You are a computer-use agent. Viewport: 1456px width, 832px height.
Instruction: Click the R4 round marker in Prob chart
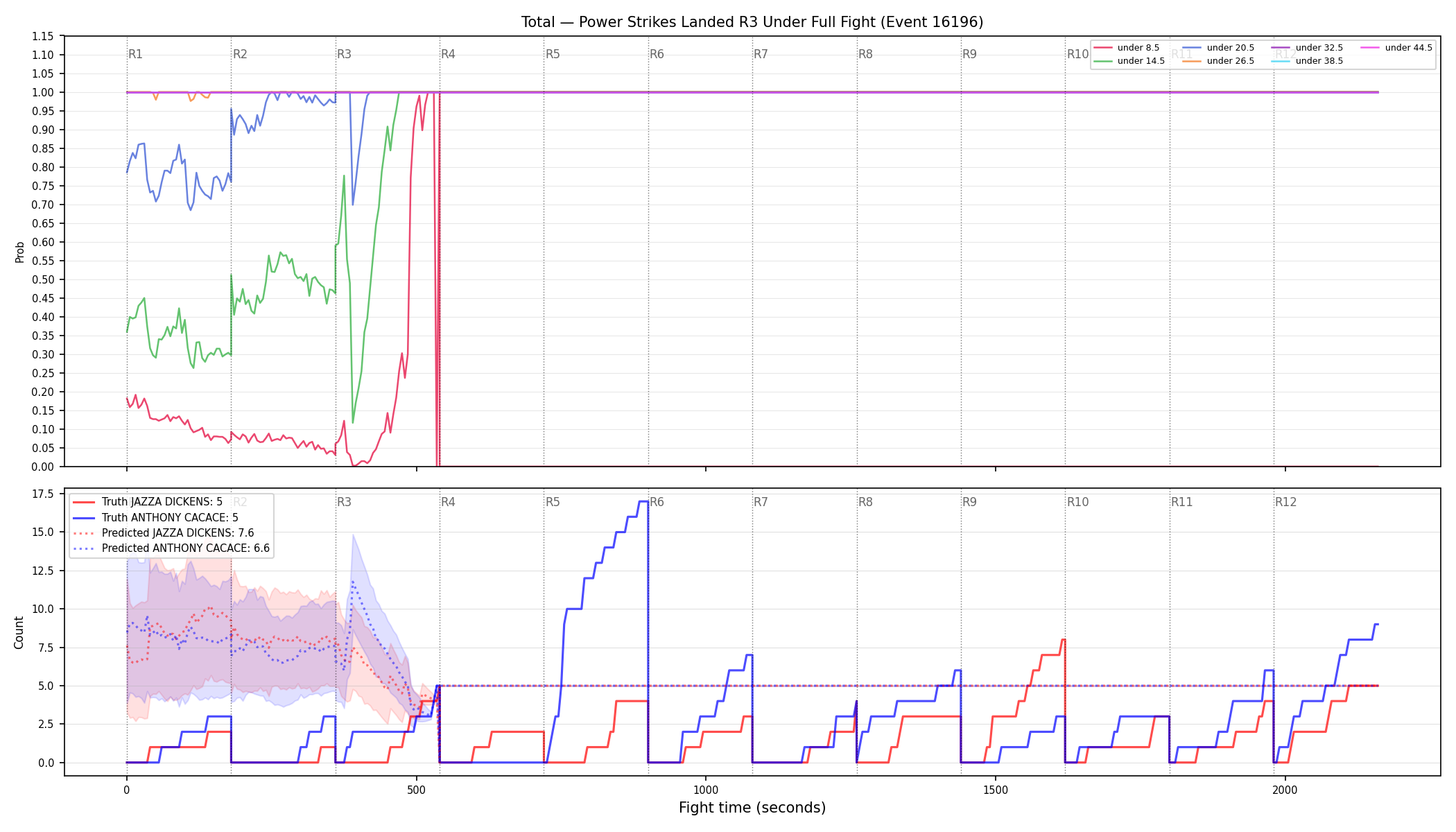pyautogui.click(x=448, y=54)
